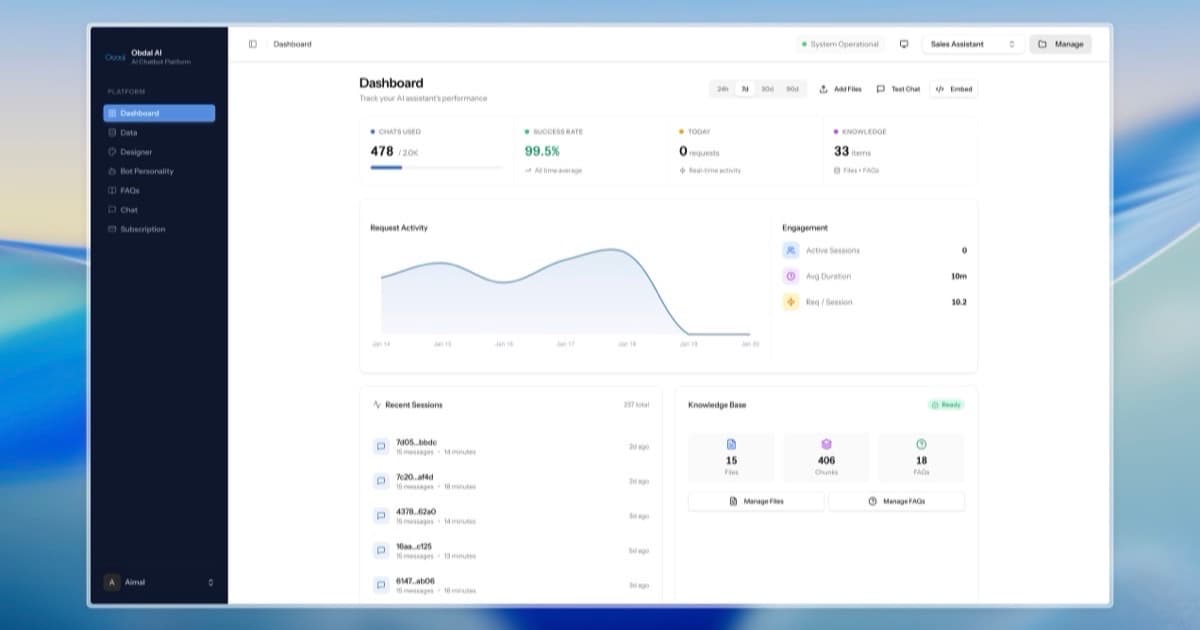Click the Manage Files button
Screen dimensions: 1200x630
click(x=756, y=501)
